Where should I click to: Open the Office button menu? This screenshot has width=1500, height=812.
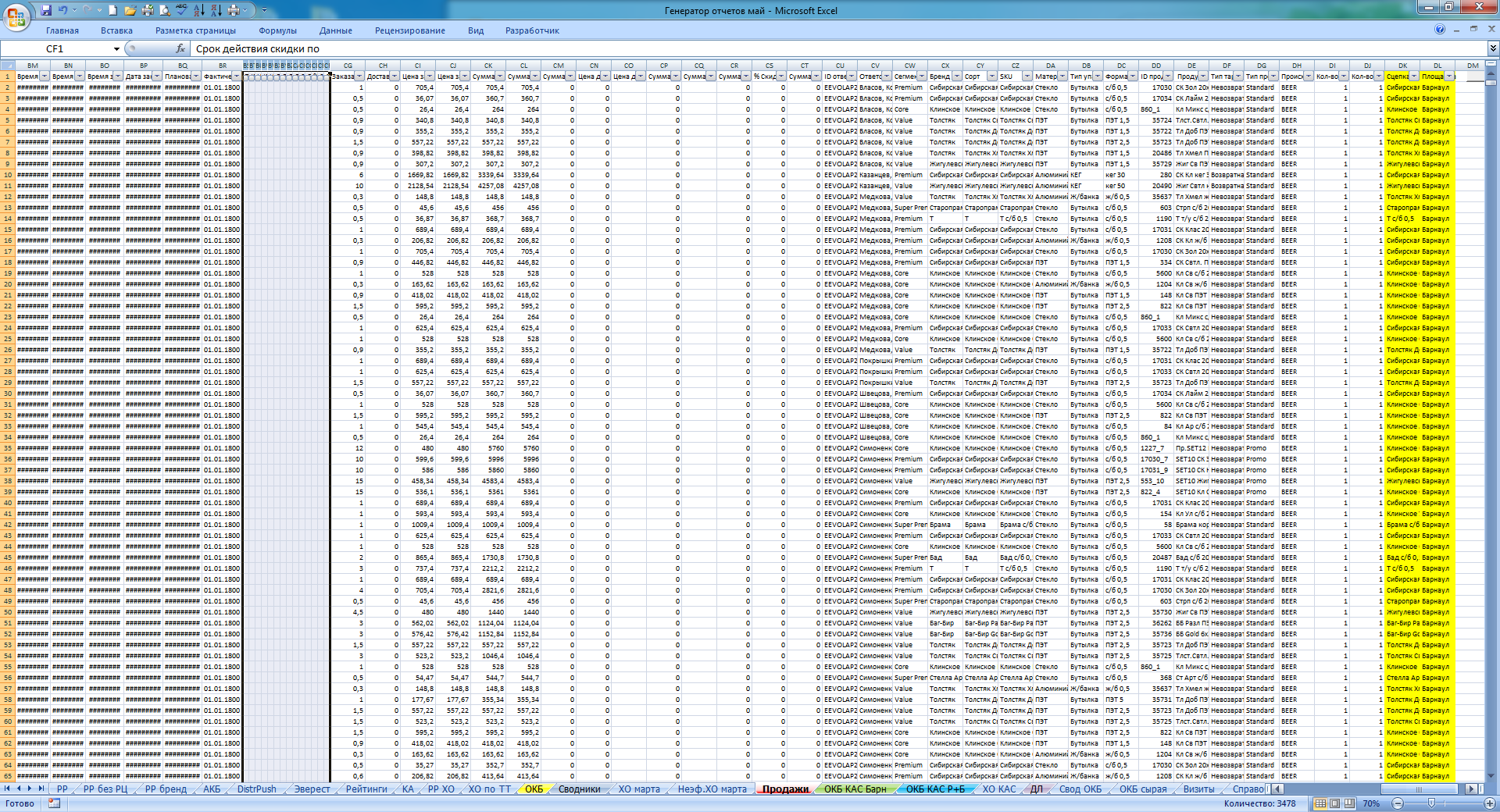click(x=16, y=18)
